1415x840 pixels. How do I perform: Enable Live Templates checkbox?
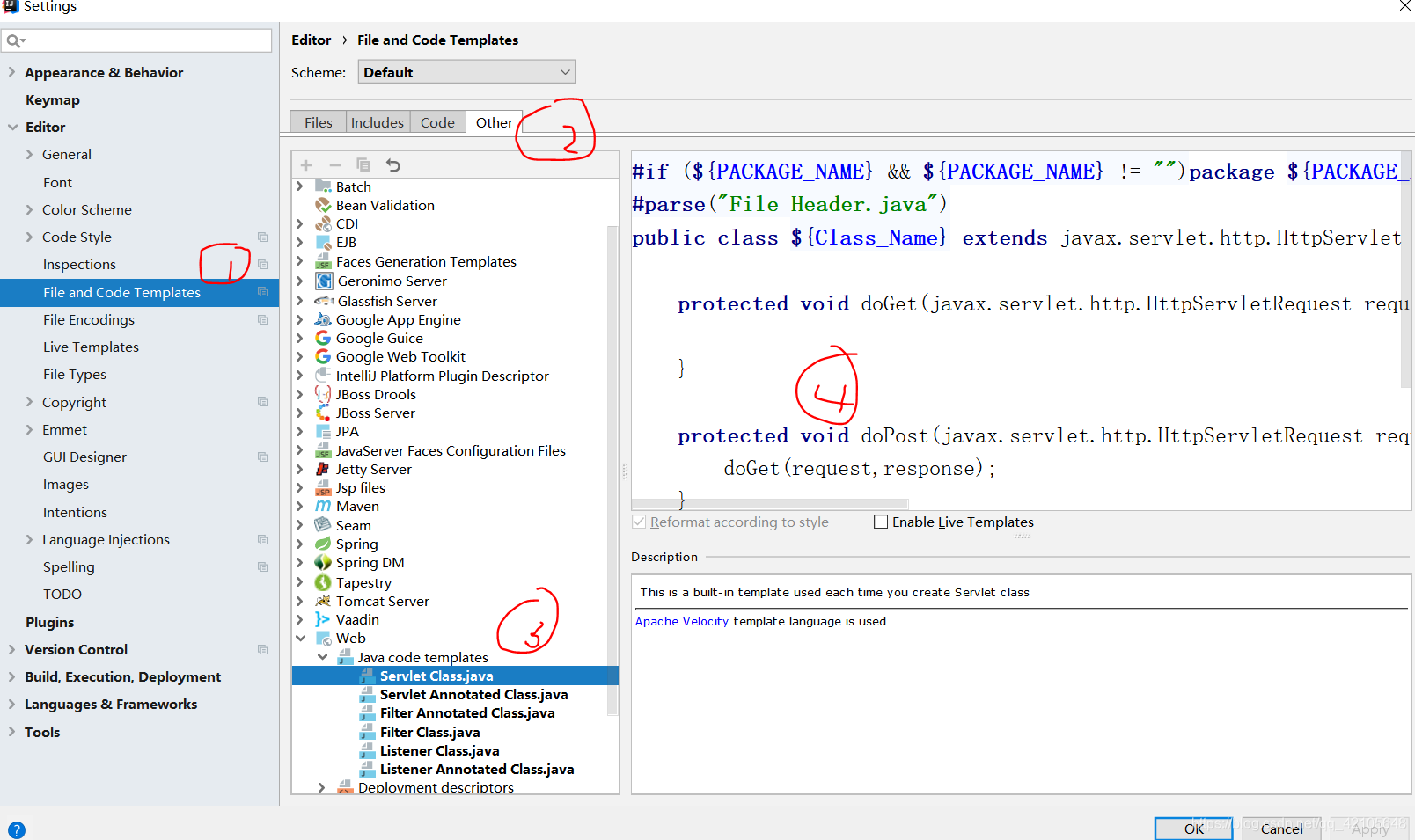coord(881,522)
